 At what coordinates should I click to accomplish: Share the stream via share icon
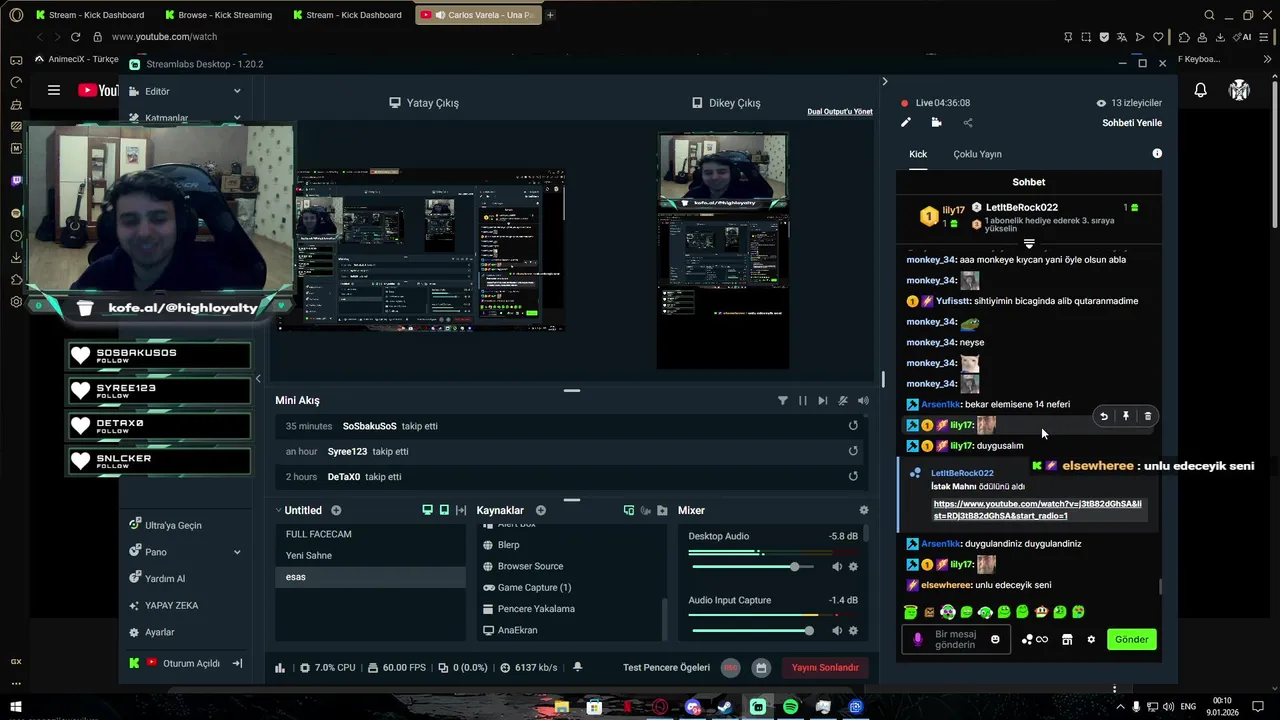coord(967,123)
